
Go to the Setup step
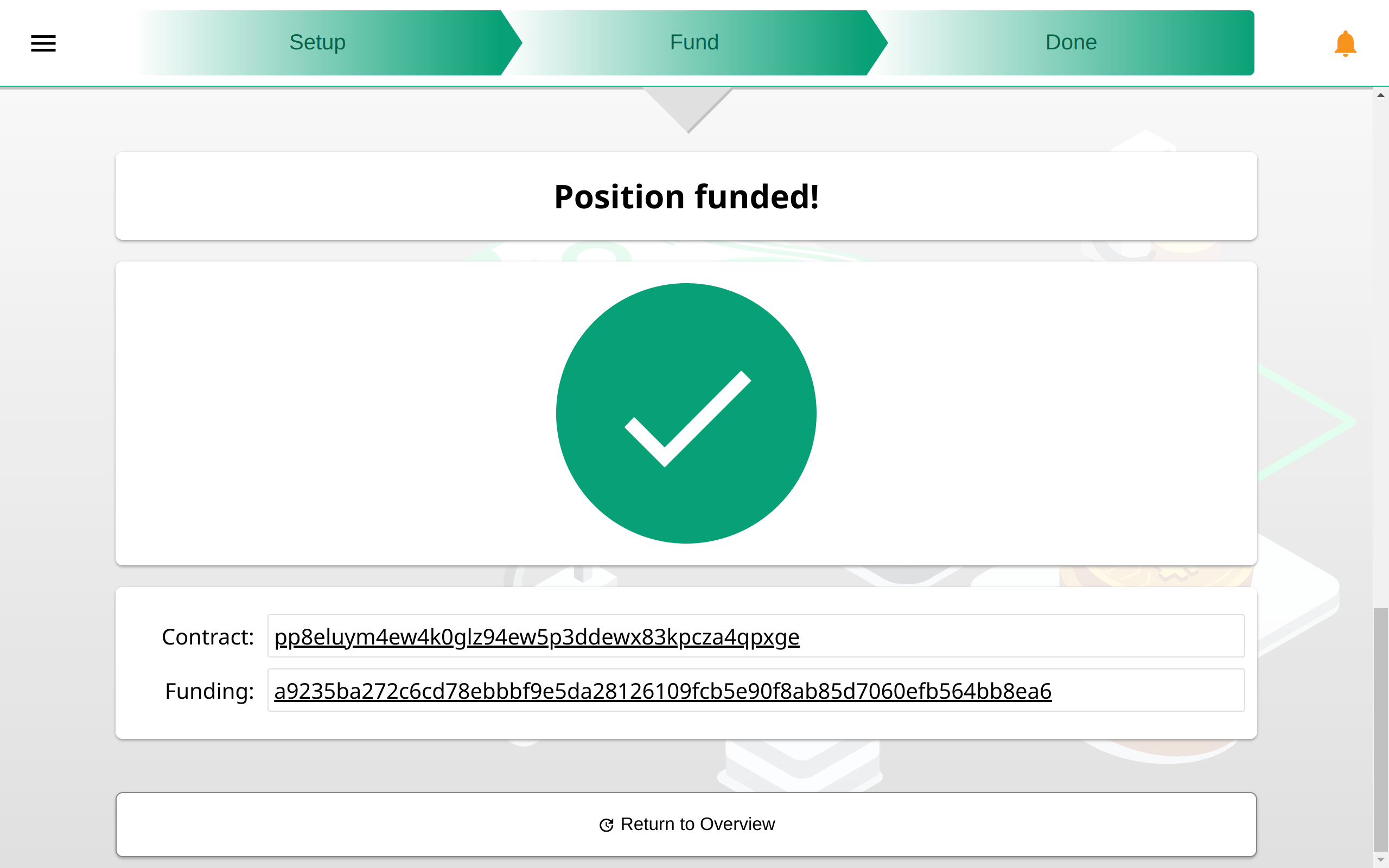(317, 42)
